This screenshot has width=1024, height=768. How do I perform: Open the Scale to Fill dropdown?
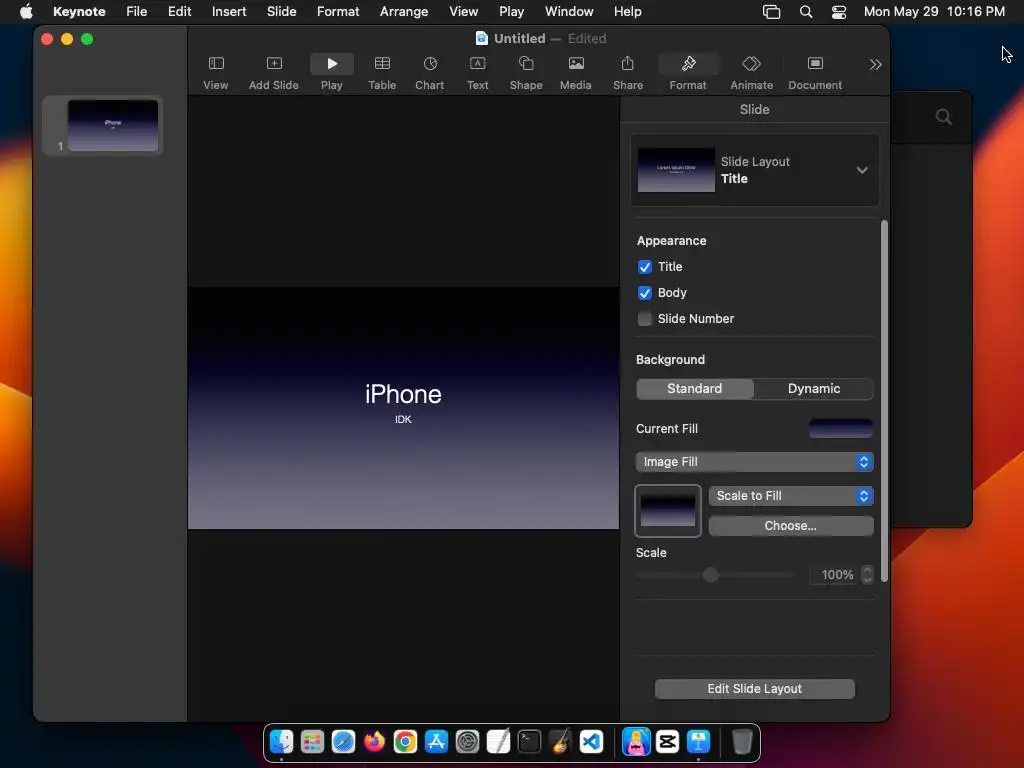tap(791, 496)
